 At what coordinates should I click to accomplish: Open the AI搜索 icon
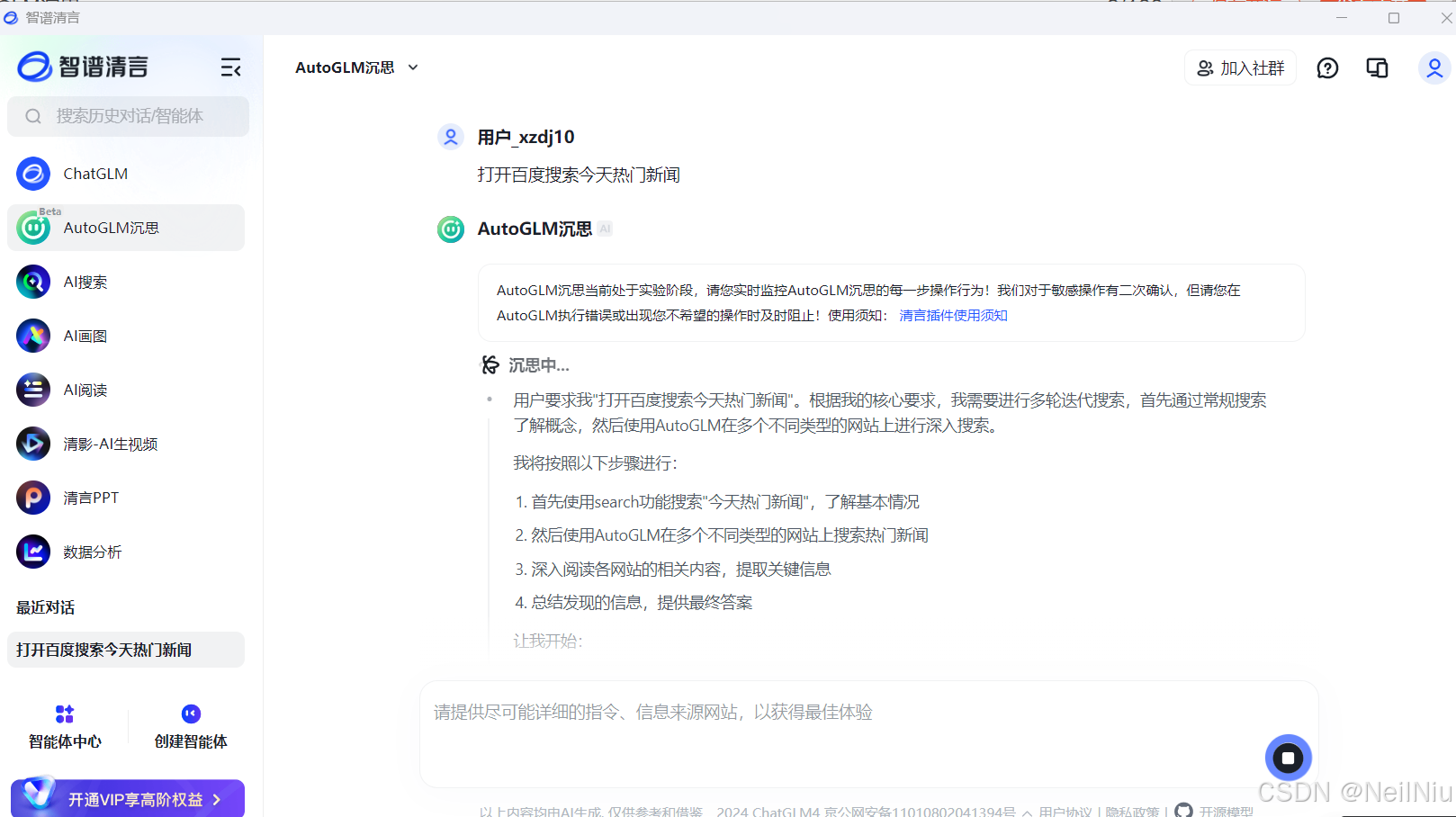coord(33,282)
